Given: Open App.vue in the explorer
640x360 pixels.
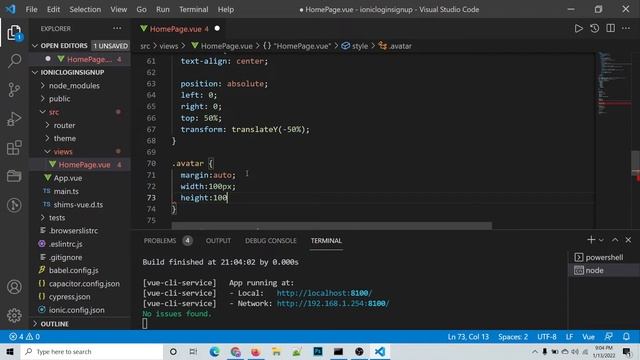Looking at the screenshot, I should [80, 178].
